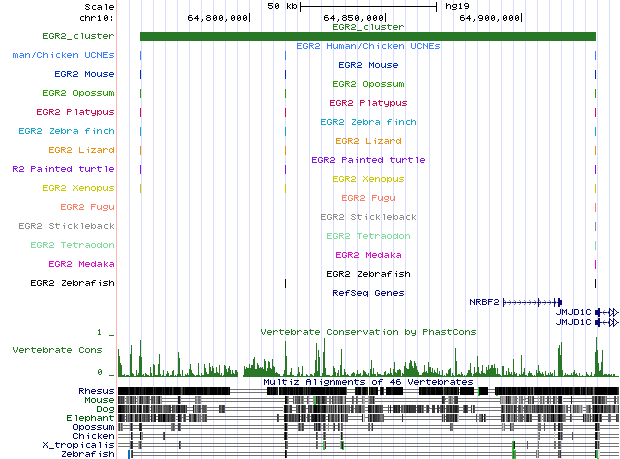Select the Chicken alignment label

coord(94,436)
